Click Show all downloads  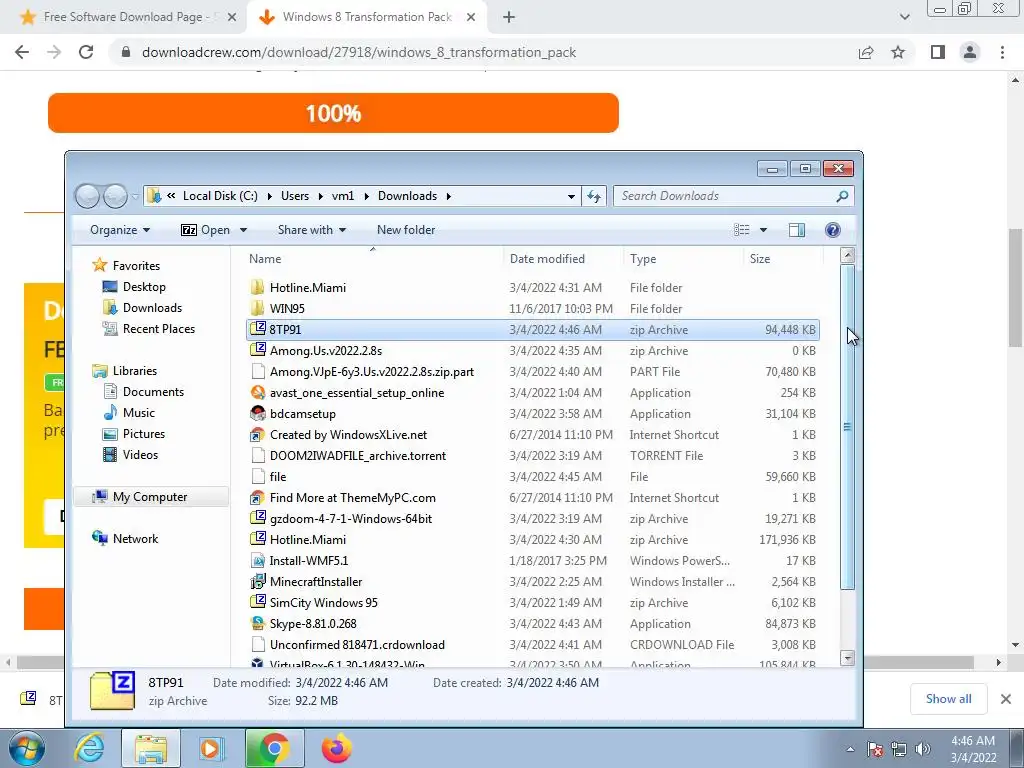coord(948,699)
